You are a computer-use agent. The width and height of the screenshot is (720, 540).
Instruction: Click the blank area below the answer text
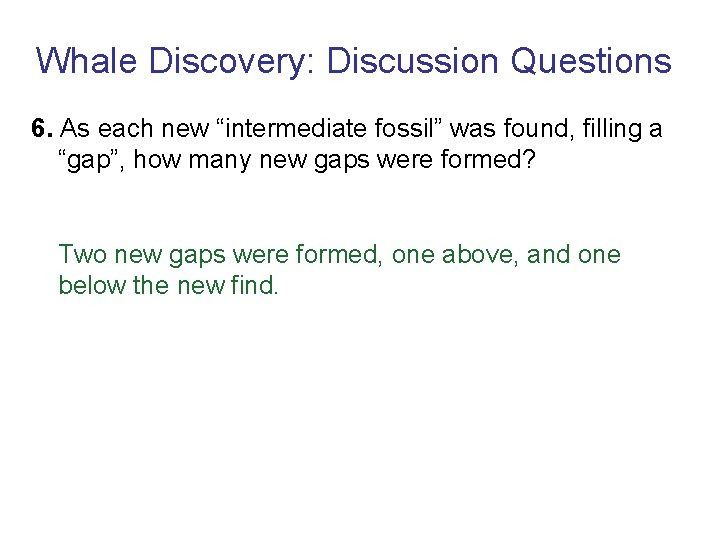pos(360,420)
